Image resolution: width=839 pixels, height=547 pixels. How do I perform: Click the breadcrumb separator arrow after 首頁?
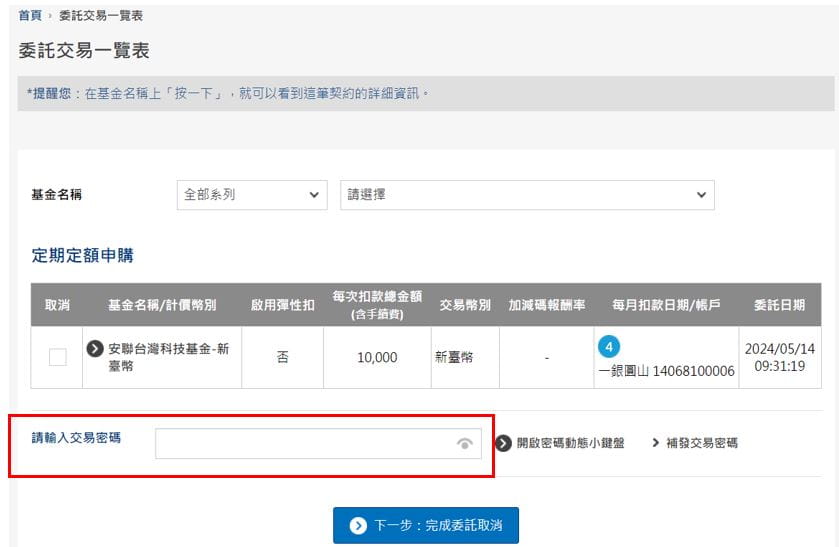click(x=50, y=16)
